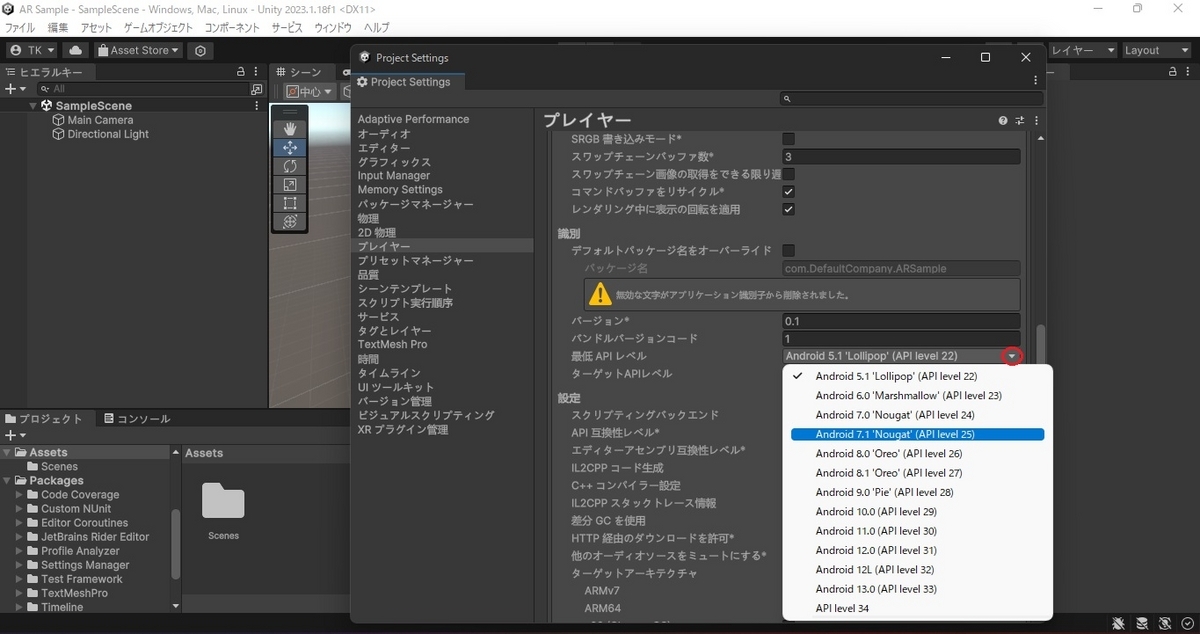Collapse the Packages folder tree
The width and height of the screenshot is (1200, 634).
(8, 481)
